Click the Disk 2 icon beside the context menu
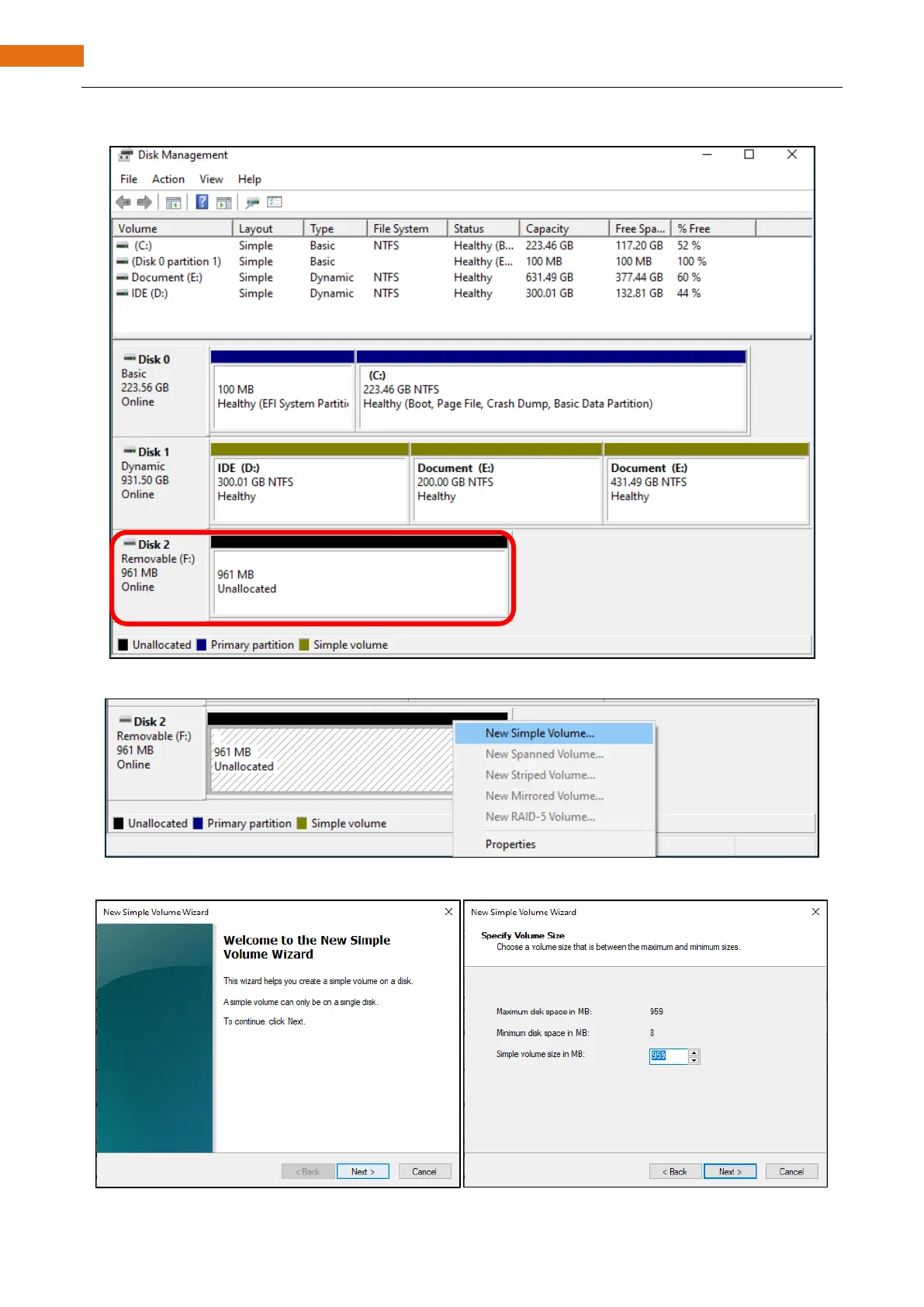The height and width of the screenshot is (1307, 924). 125,721
